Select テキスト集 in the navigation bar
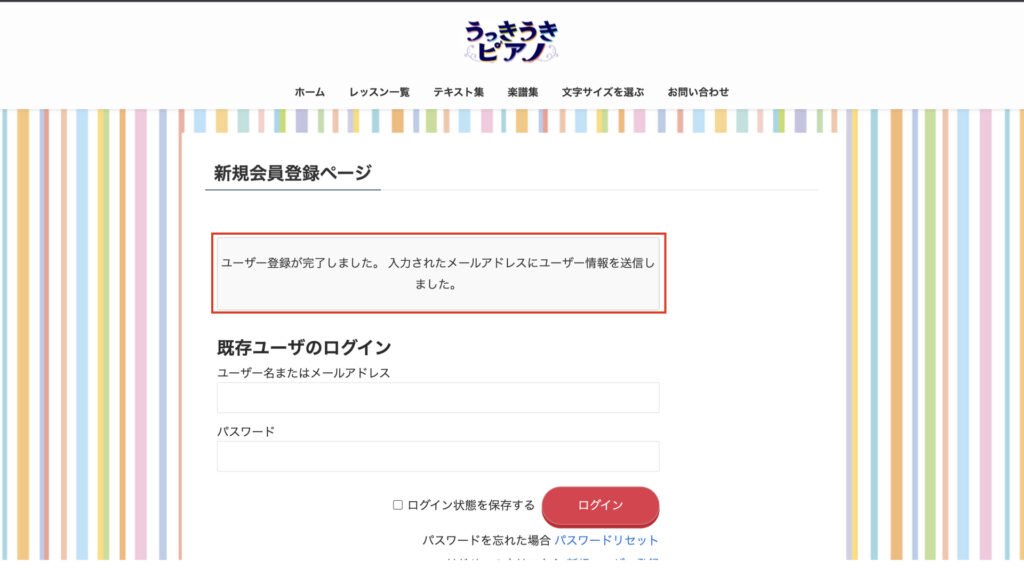Screen dimensions: 1024x576 pos(458,92)
